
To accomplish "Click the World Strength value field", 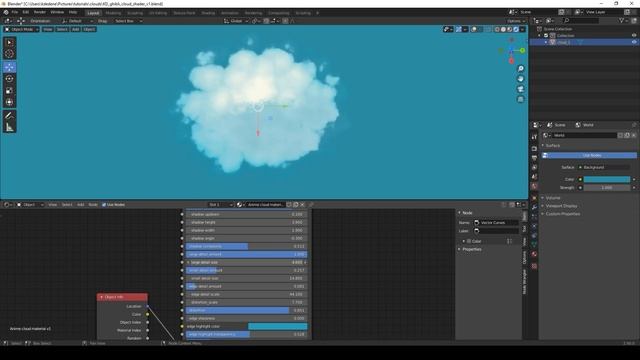I will pos(607,188).
